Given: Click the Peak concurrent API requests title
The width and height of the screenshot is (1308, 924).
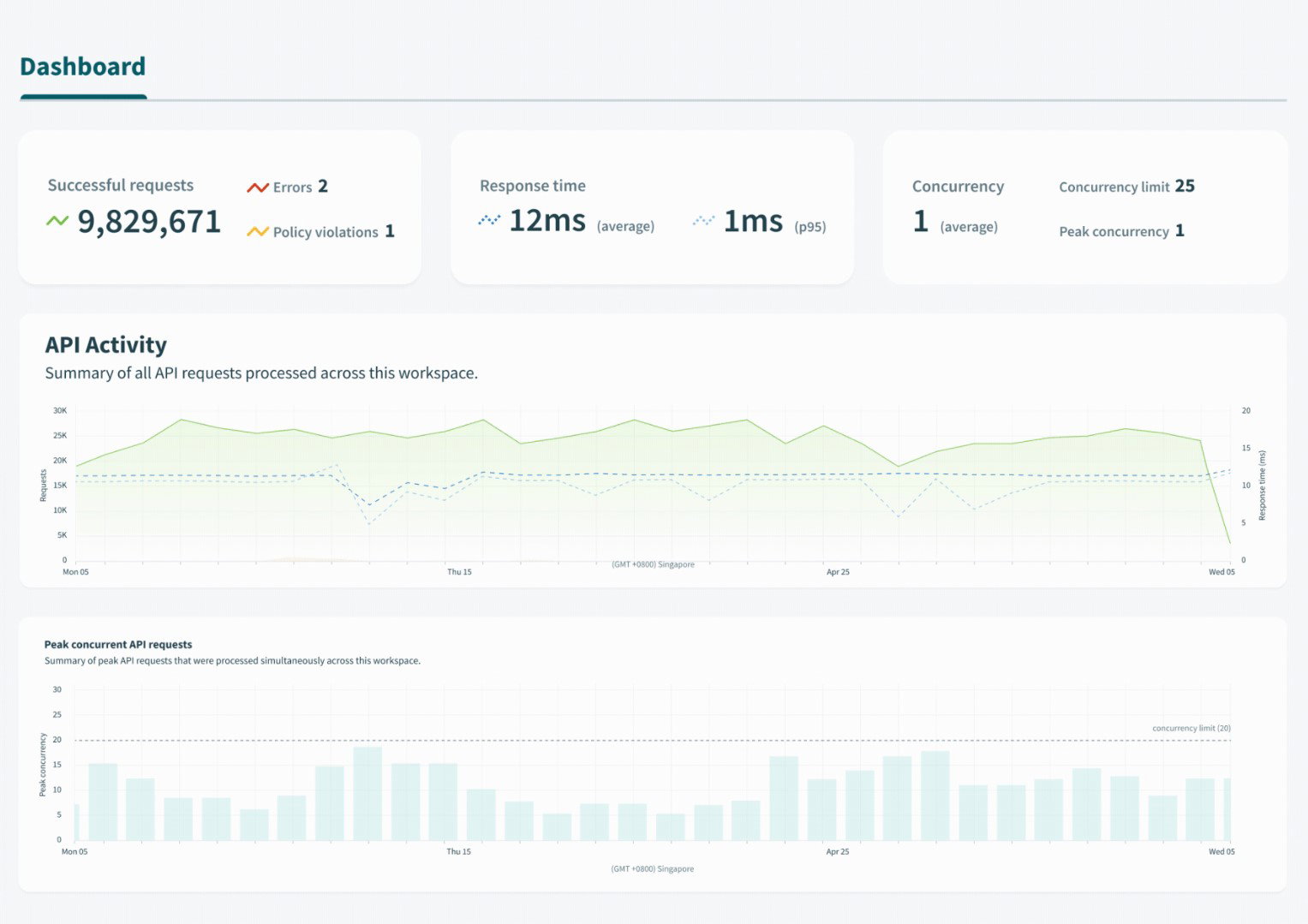Looking at the screenshot, I should [x=117, y=644].
